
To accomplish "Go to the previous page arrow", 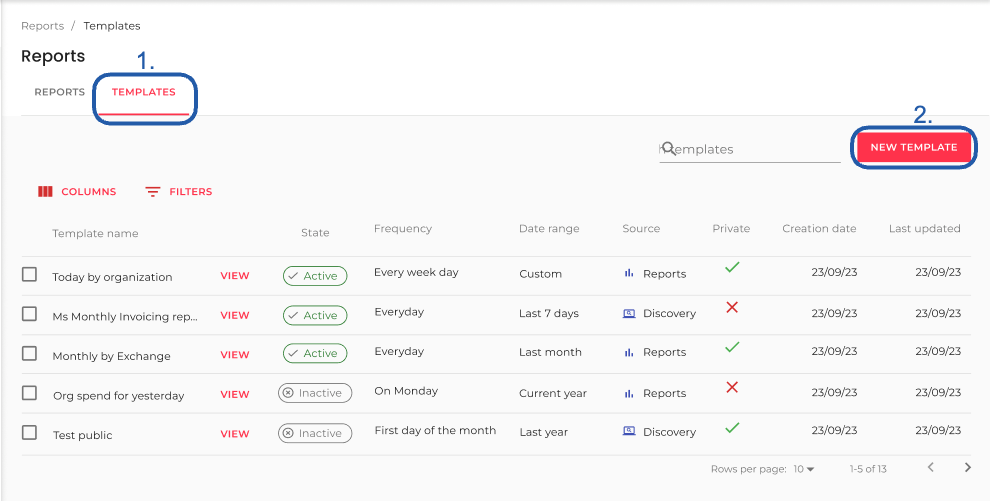I will click(x=931, y=468).
